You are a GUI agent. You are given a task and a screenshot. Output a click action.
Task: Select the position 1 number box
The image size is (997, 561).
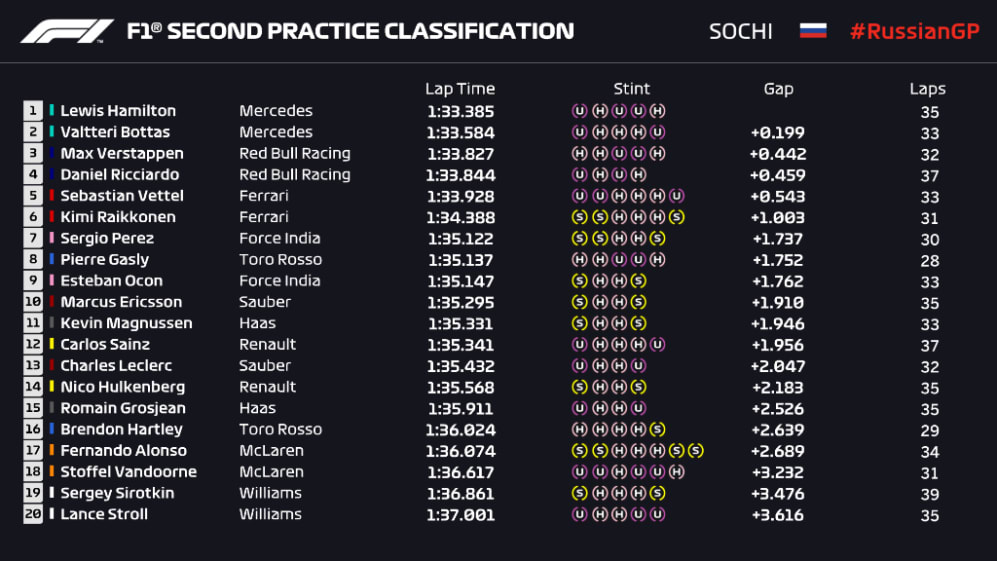click(x=33, y=111)
